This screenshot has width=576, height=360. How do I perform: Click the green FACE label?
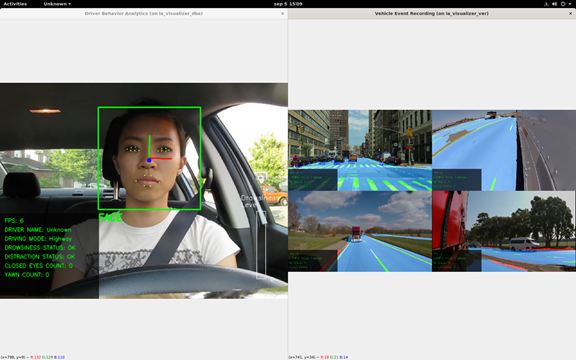point(110,217)
